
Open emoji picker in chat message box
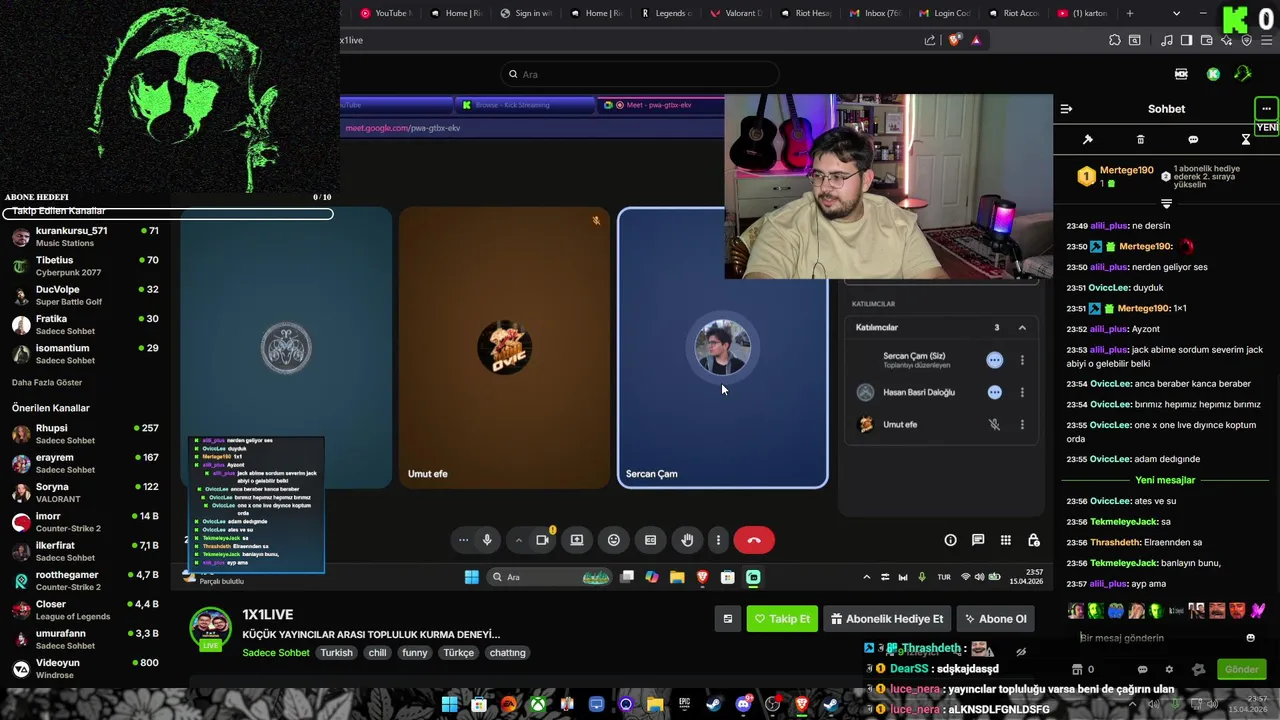click(1250, 638)
